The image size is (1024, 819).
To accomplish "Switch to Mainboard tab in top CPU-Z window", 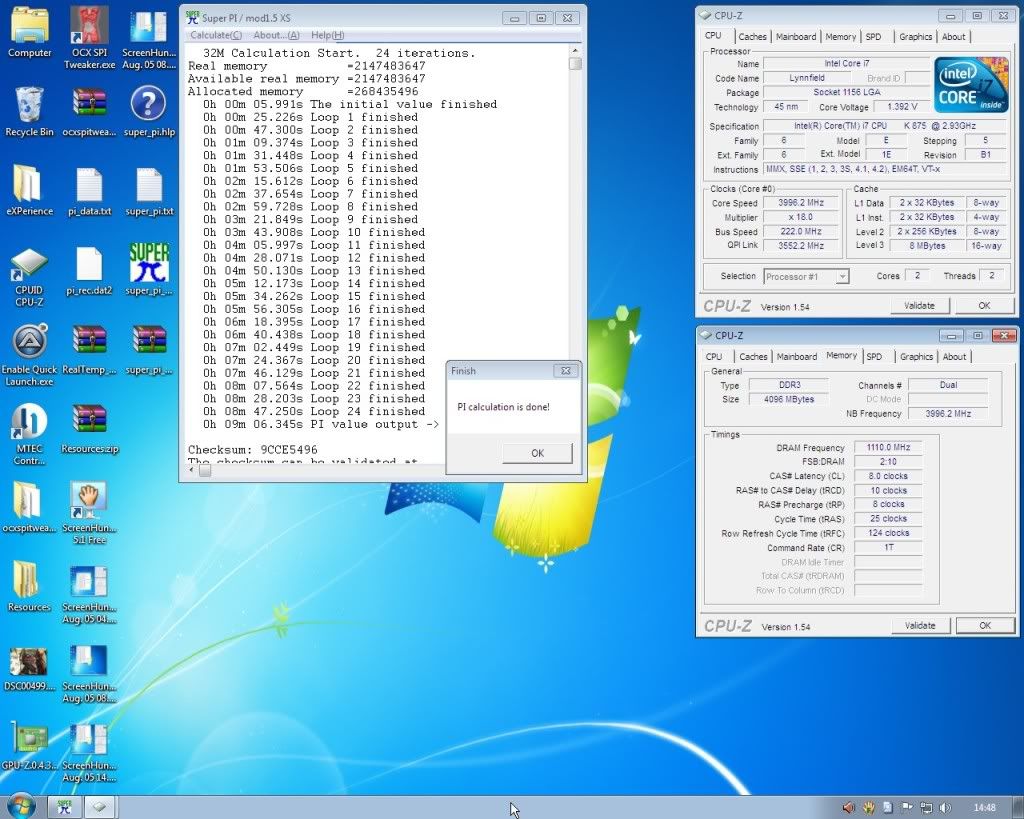I will (x=796, y=37).
